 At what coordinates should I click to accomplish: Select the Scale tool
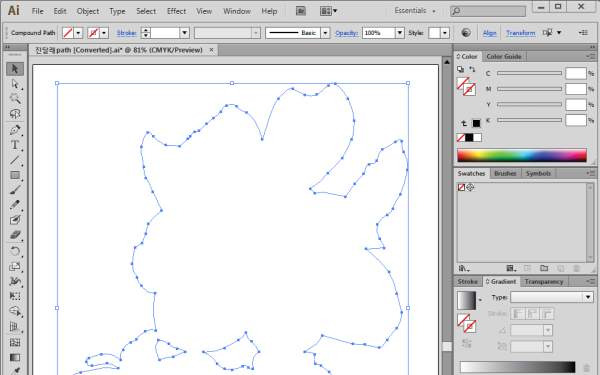click(15, 266)
